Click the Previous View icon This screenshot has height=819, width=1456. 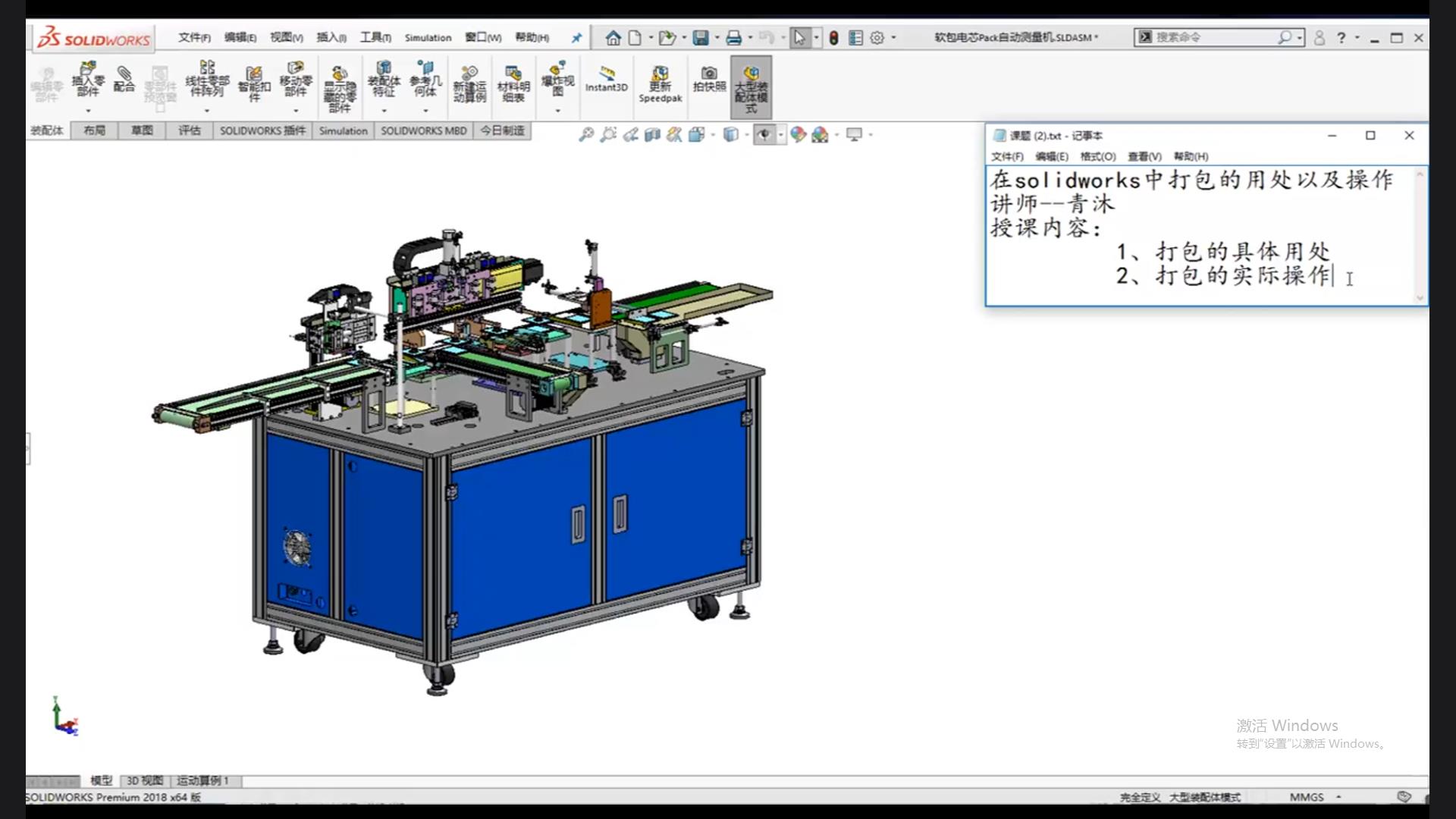(630, 134)
